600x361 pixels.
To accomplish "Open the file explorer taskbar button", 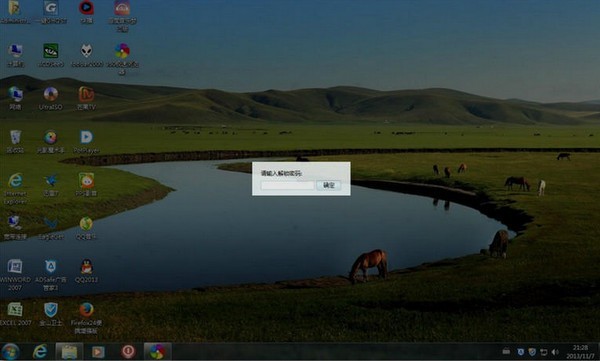I will pyautogui.click(x=69, y=352).
